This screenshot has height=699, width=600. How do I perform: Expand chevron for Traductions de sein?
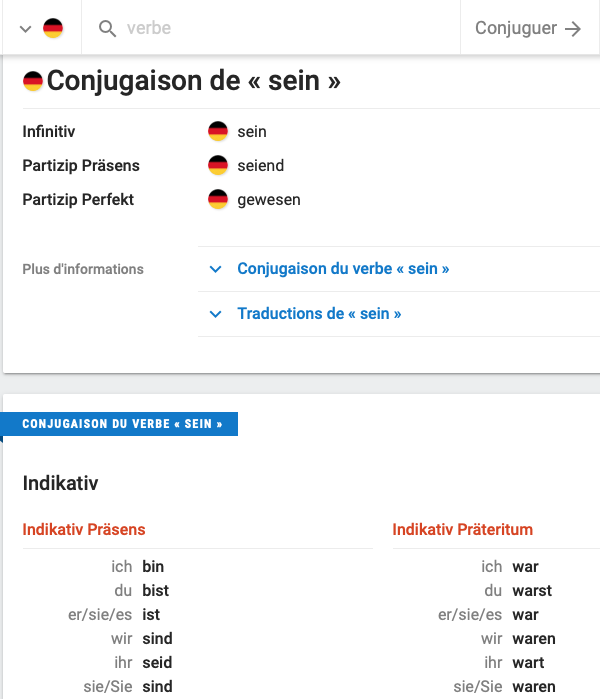(x=215, y=314)
